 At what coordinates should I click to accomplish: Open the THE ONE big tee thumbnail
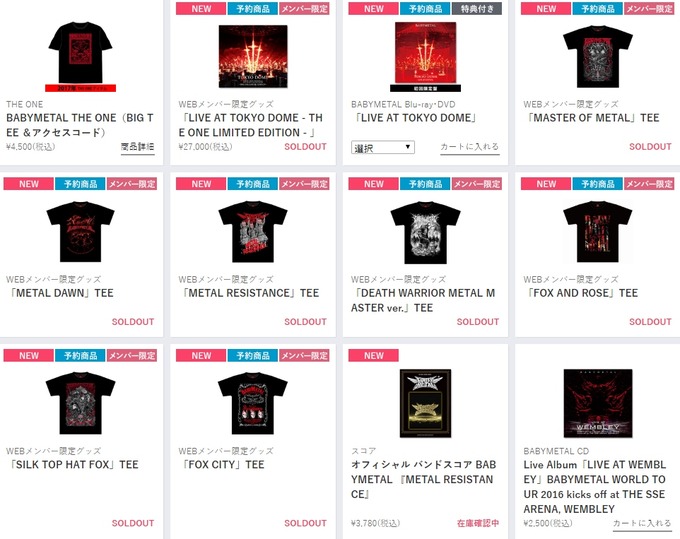click(x=81, y=56)
